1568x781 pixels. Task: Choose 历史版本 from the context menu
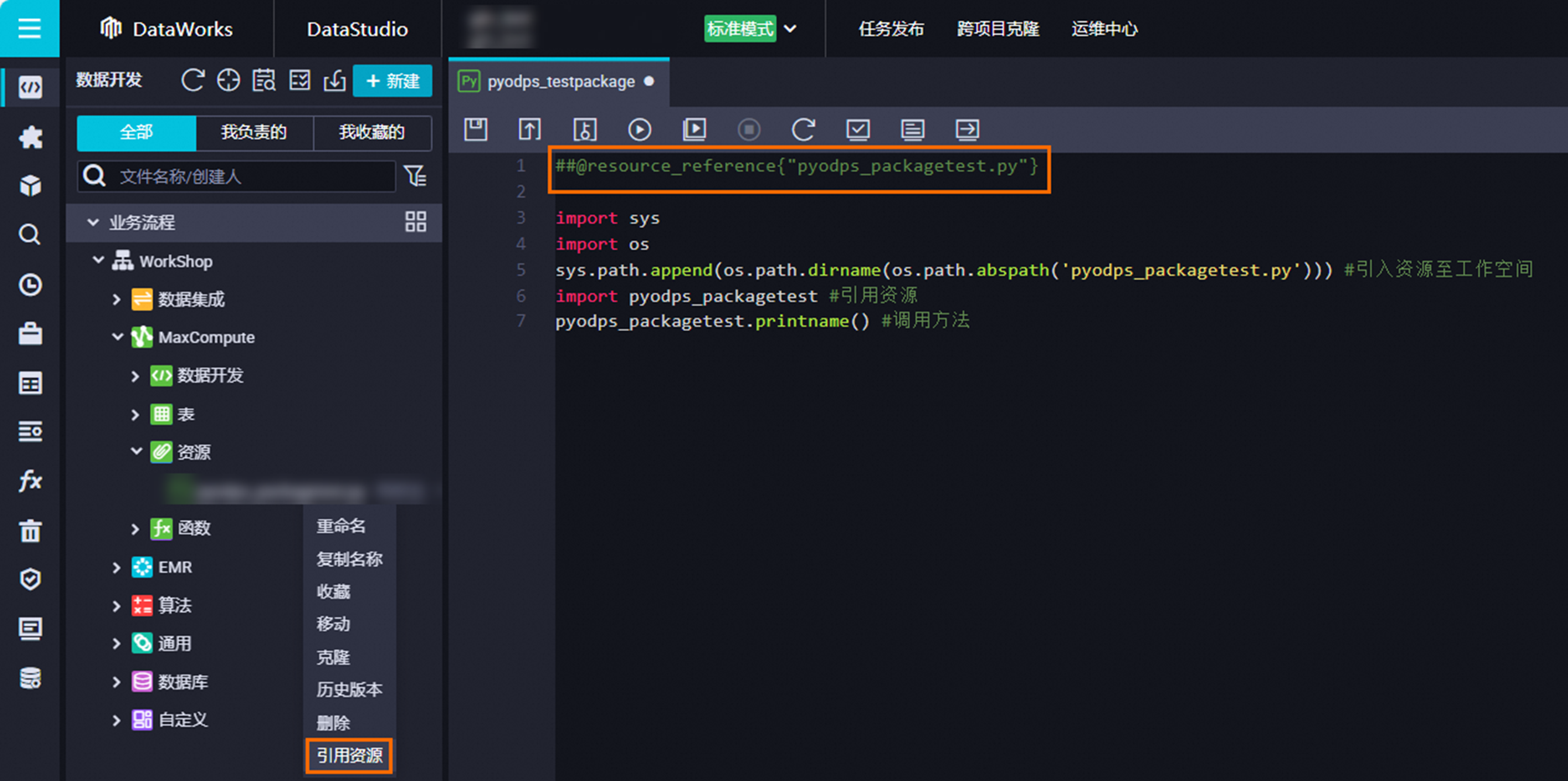coord(349,690)
